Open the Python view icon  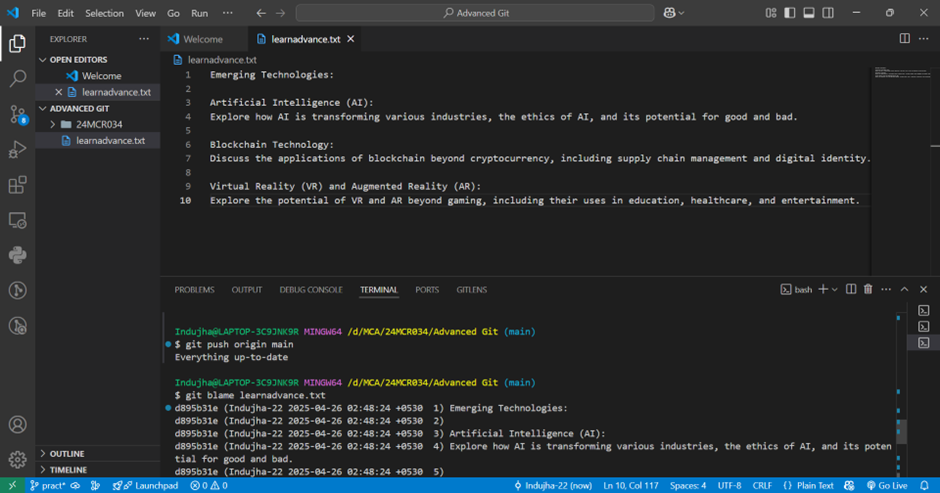[17, 255]
